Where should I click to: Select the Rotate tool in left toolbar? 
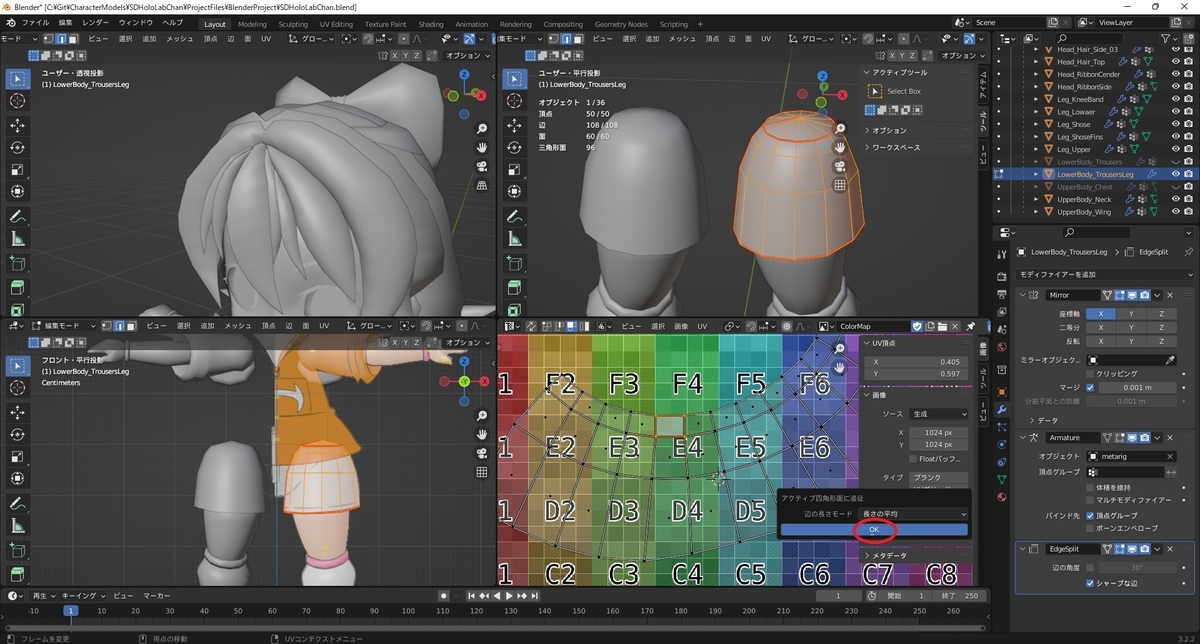[18, 147]
